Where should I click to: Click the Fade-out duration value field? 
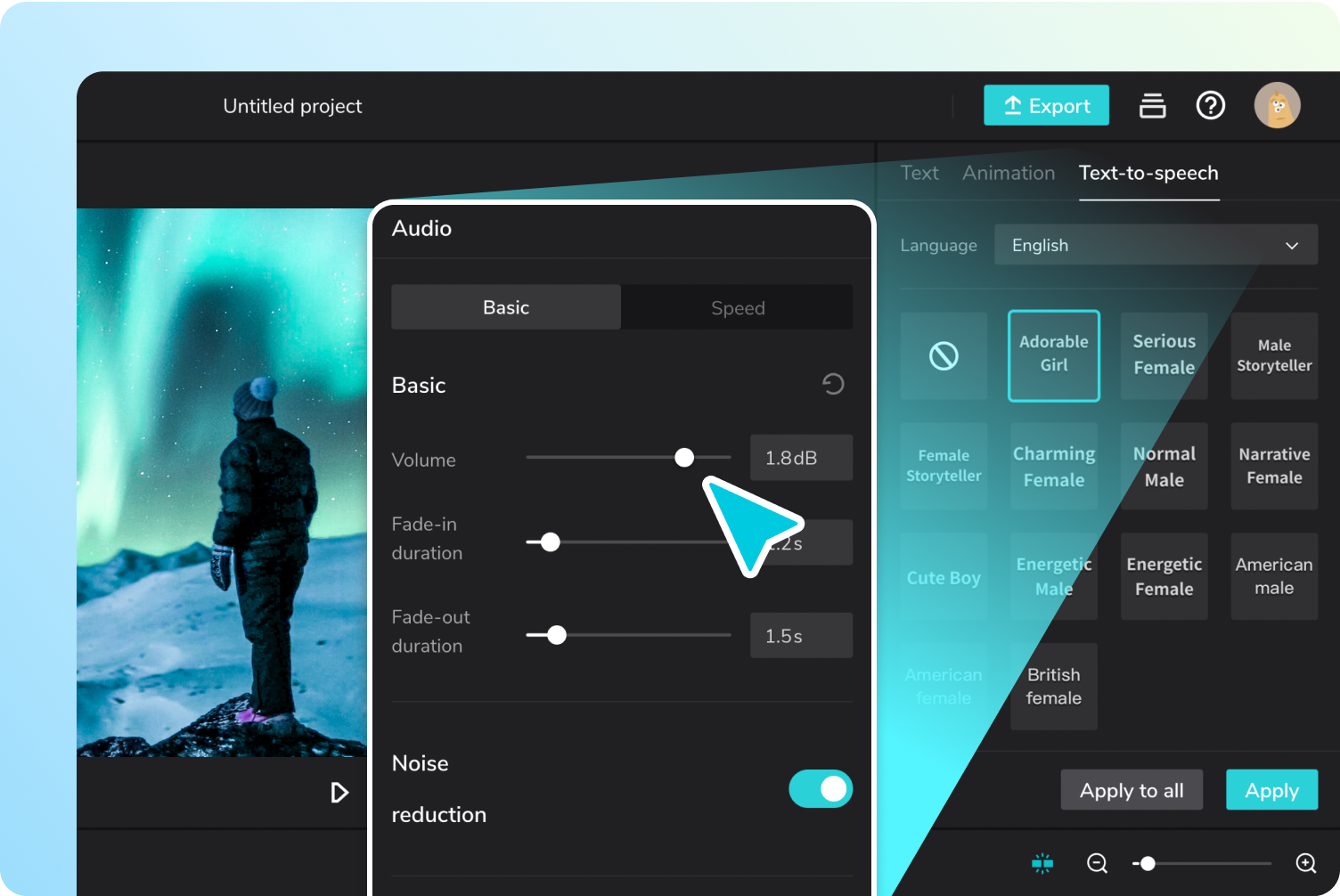(801, 636)
